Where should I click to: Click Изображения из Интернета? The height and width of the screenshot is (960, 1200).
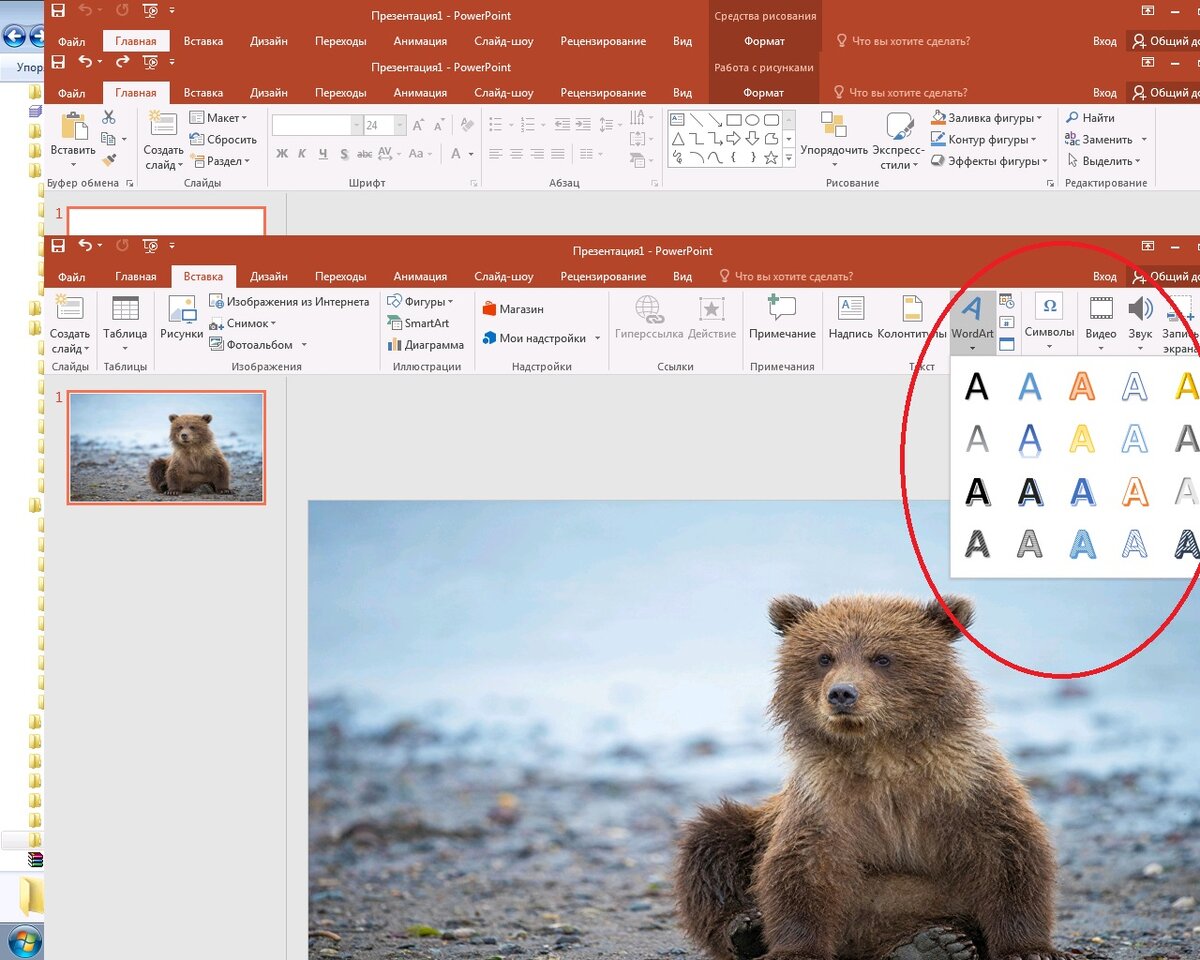pyautogui.click(x=289, y=301)
